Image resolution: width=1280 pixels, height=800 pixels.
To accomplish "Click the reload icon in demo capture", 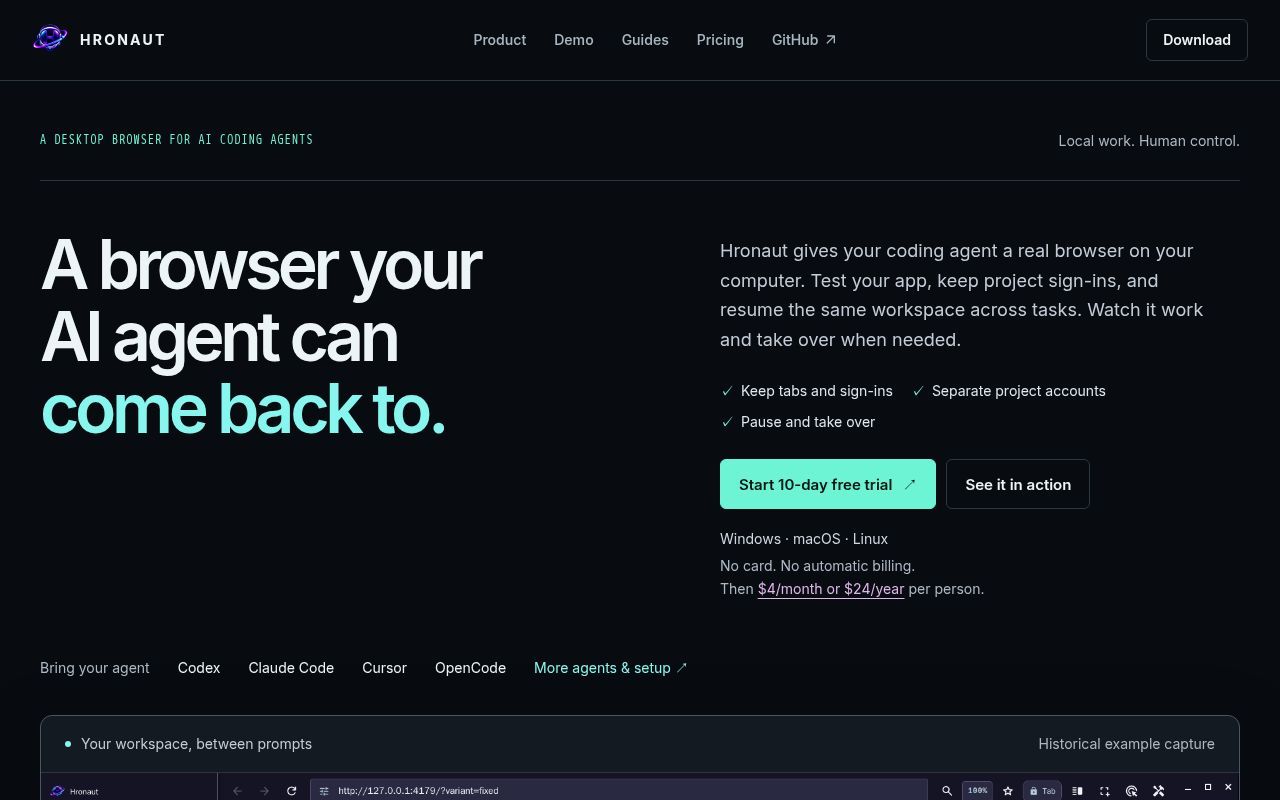I will 292,791.
